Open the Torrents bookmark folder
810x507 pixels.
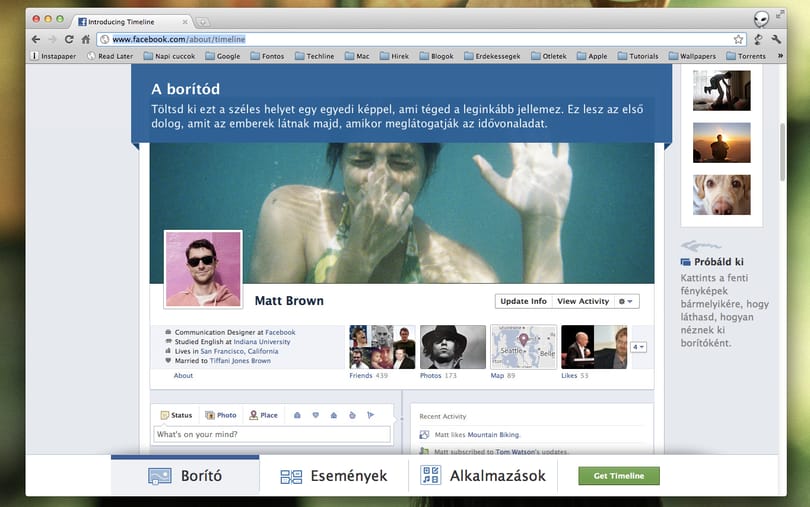click(746, 56)
